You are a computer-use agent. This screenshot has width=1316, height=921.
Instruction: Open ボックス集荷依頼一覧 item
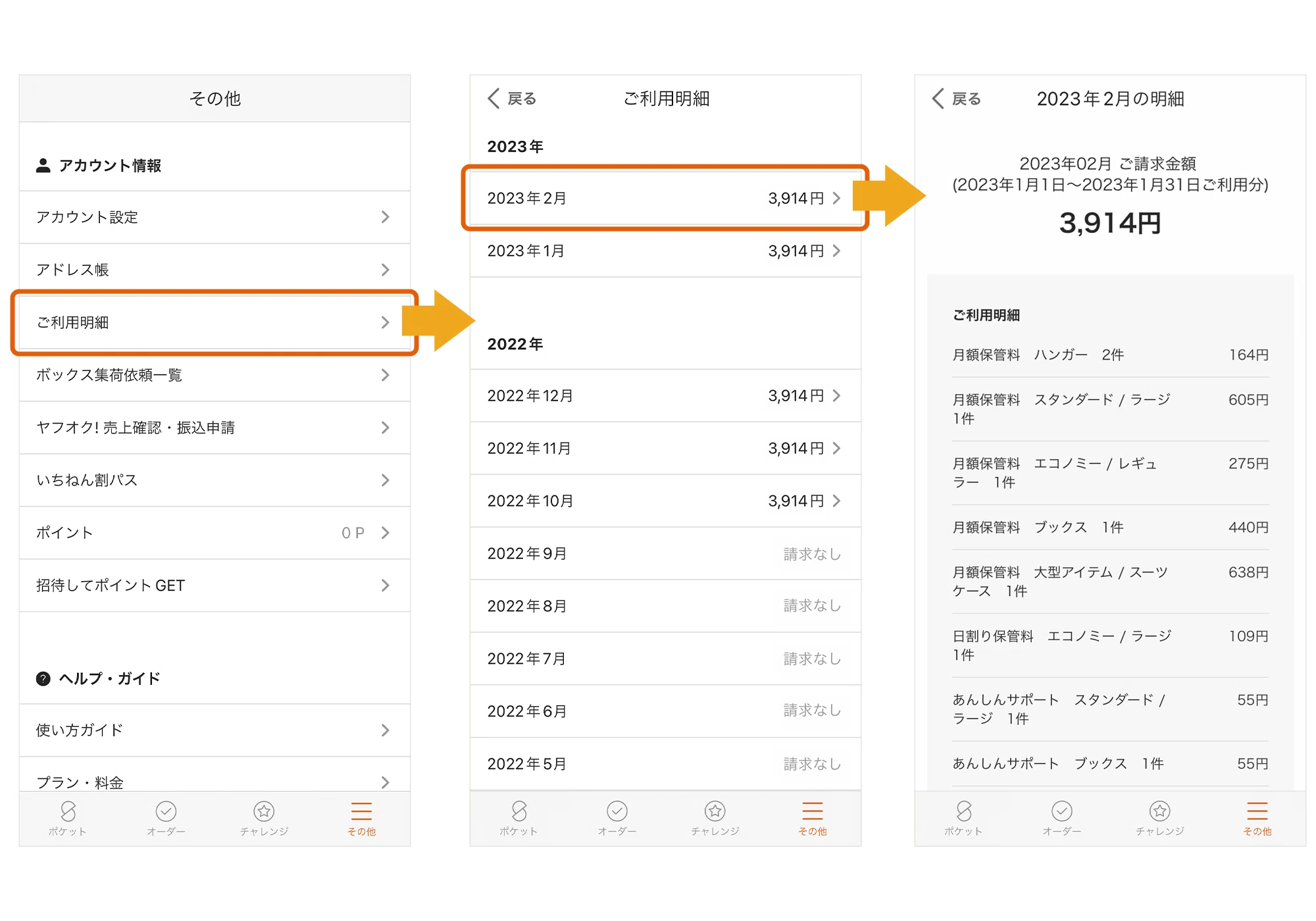coord(215,375)
